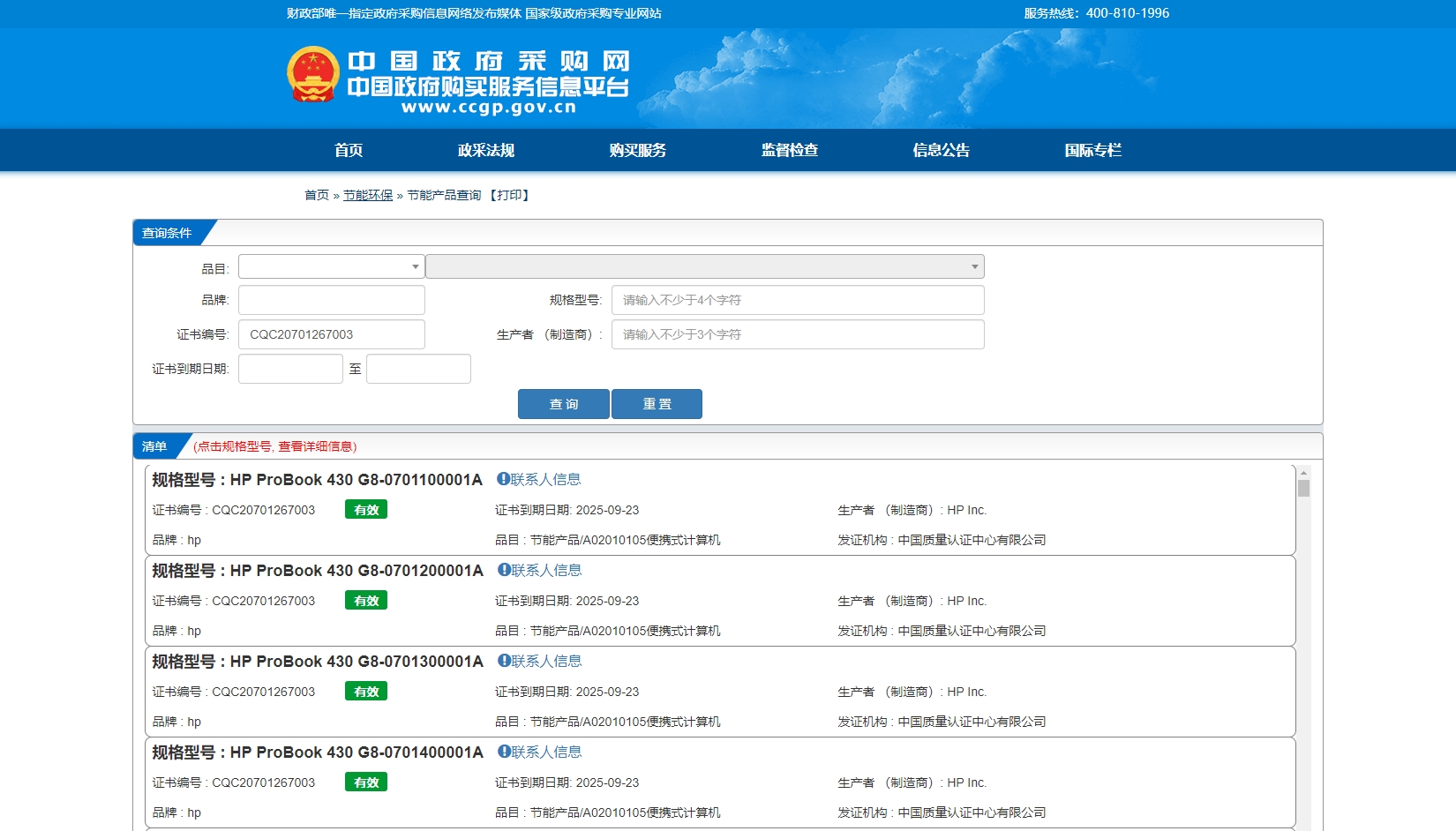Click the 规格型号 model input field

pos(798,300)
